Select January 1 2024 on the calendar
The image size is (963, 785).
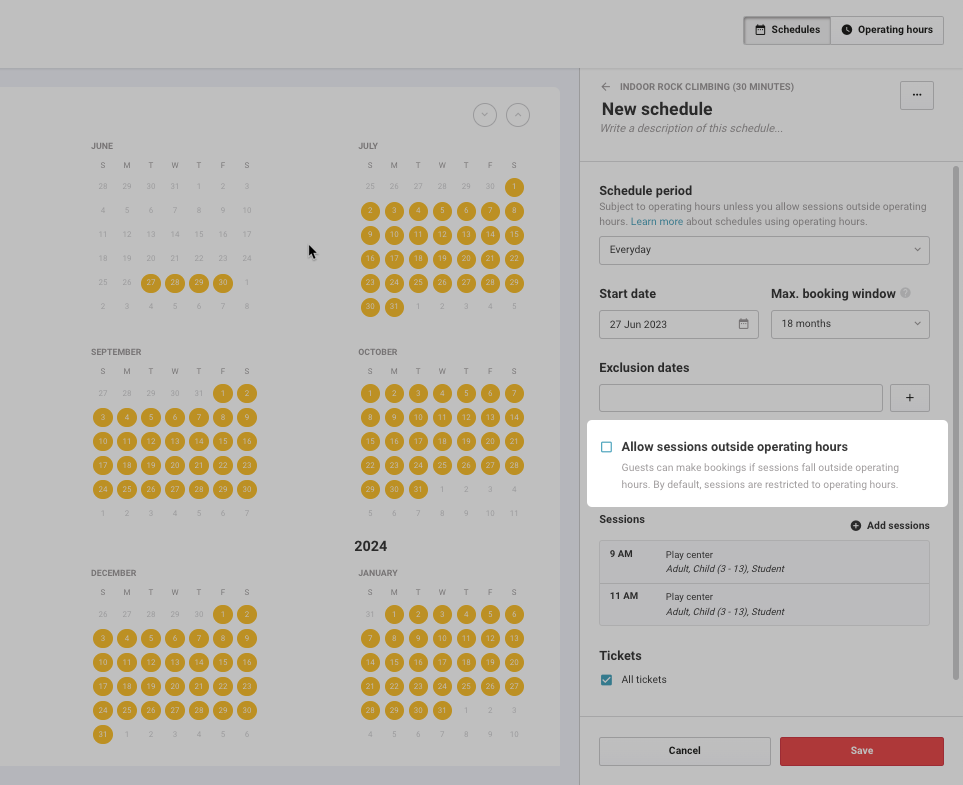[x=394, y=614]
